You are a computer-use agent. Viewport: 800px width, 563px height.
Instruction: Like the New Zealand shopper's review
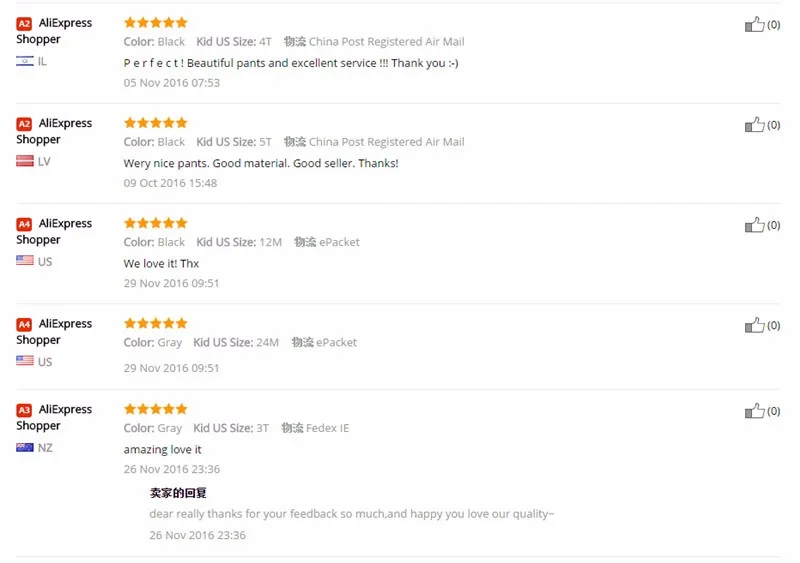click(755, 411)
